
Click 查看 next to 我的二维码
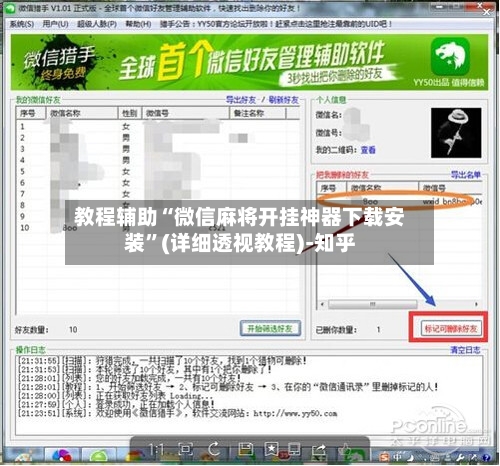368,150
